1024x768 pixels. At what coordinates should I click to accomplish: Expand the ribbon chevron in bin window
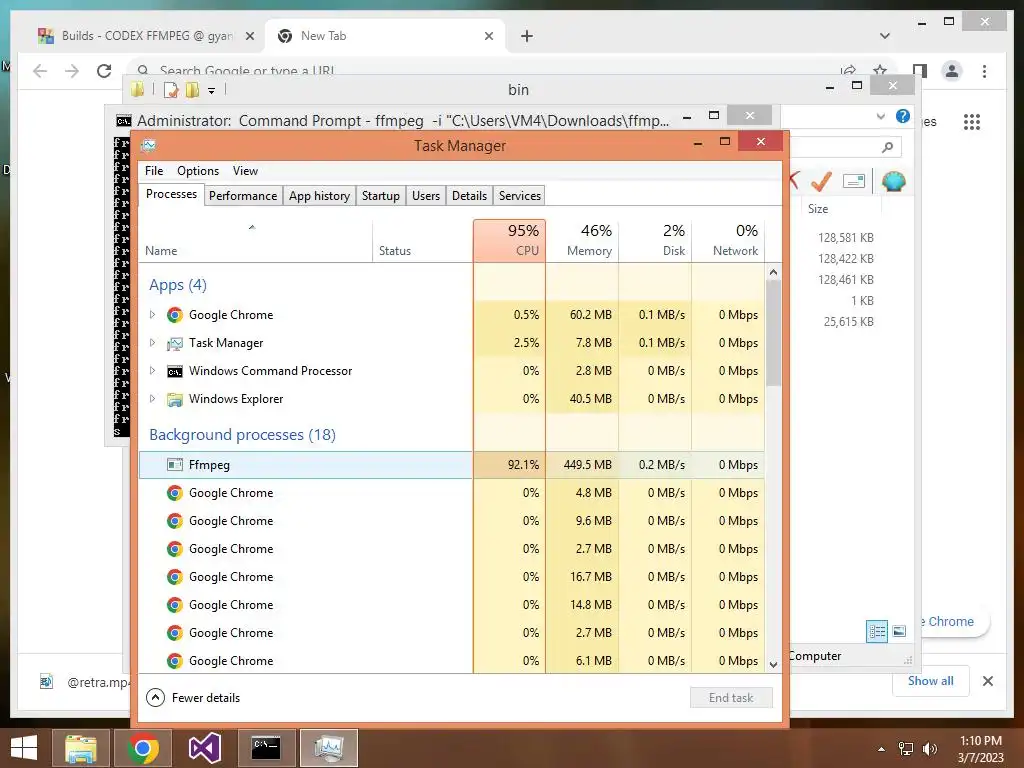coord(880,117)
